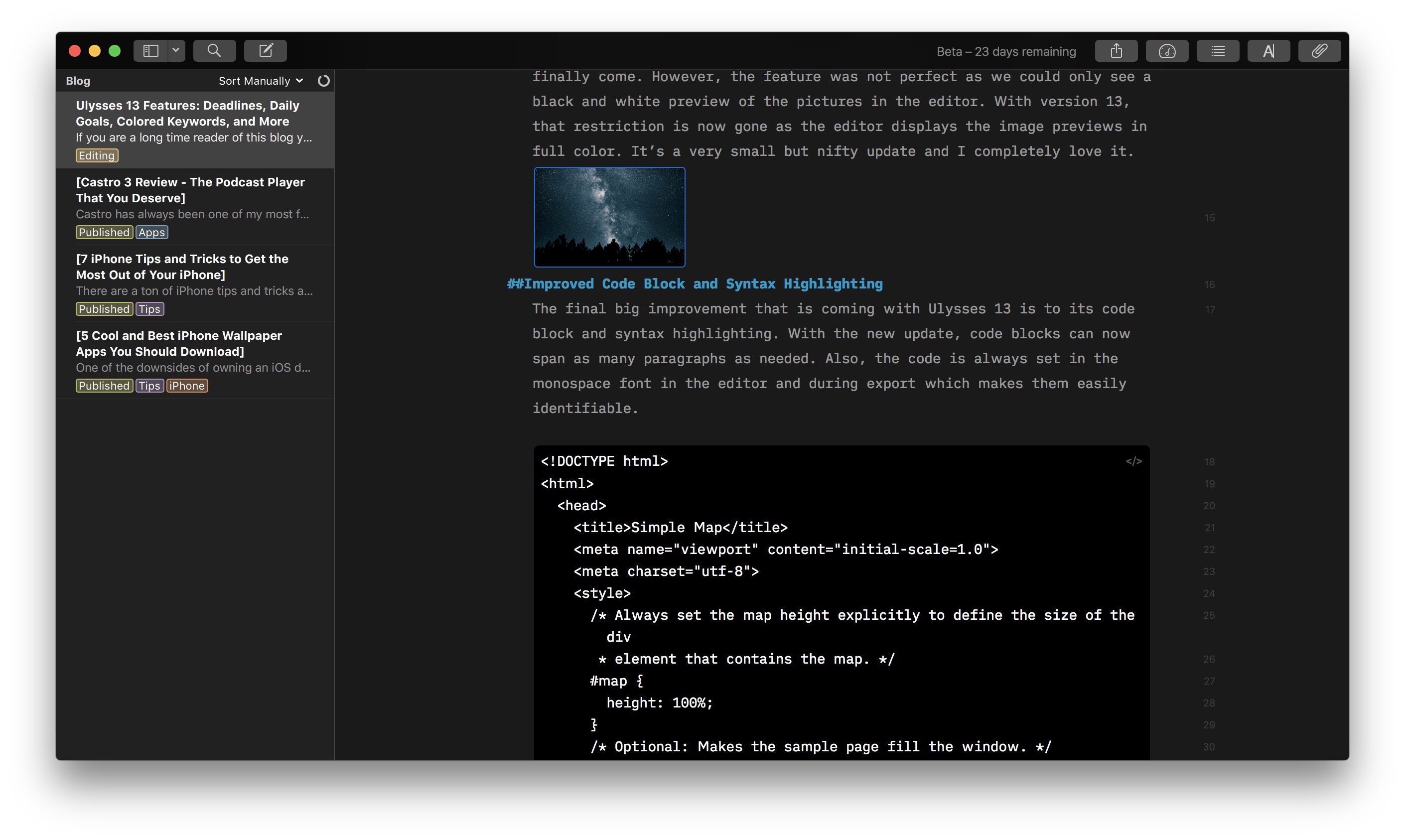Select the starry night image thumbnail

[610, 217]
